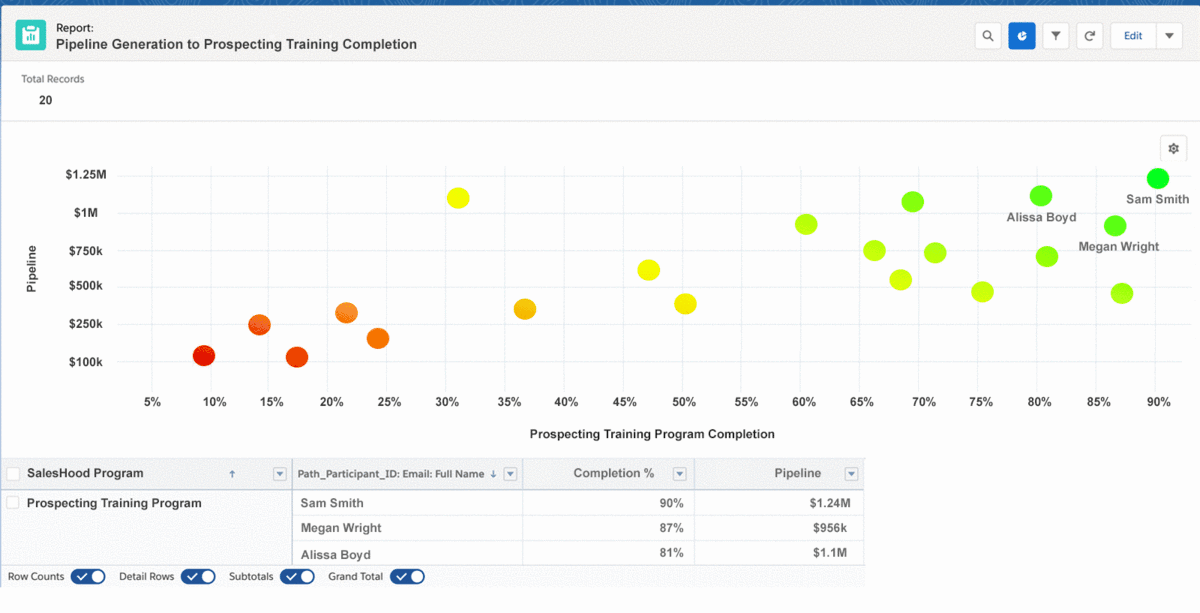
Task: Open the filter icon
Action: (x=1055, y=35)
